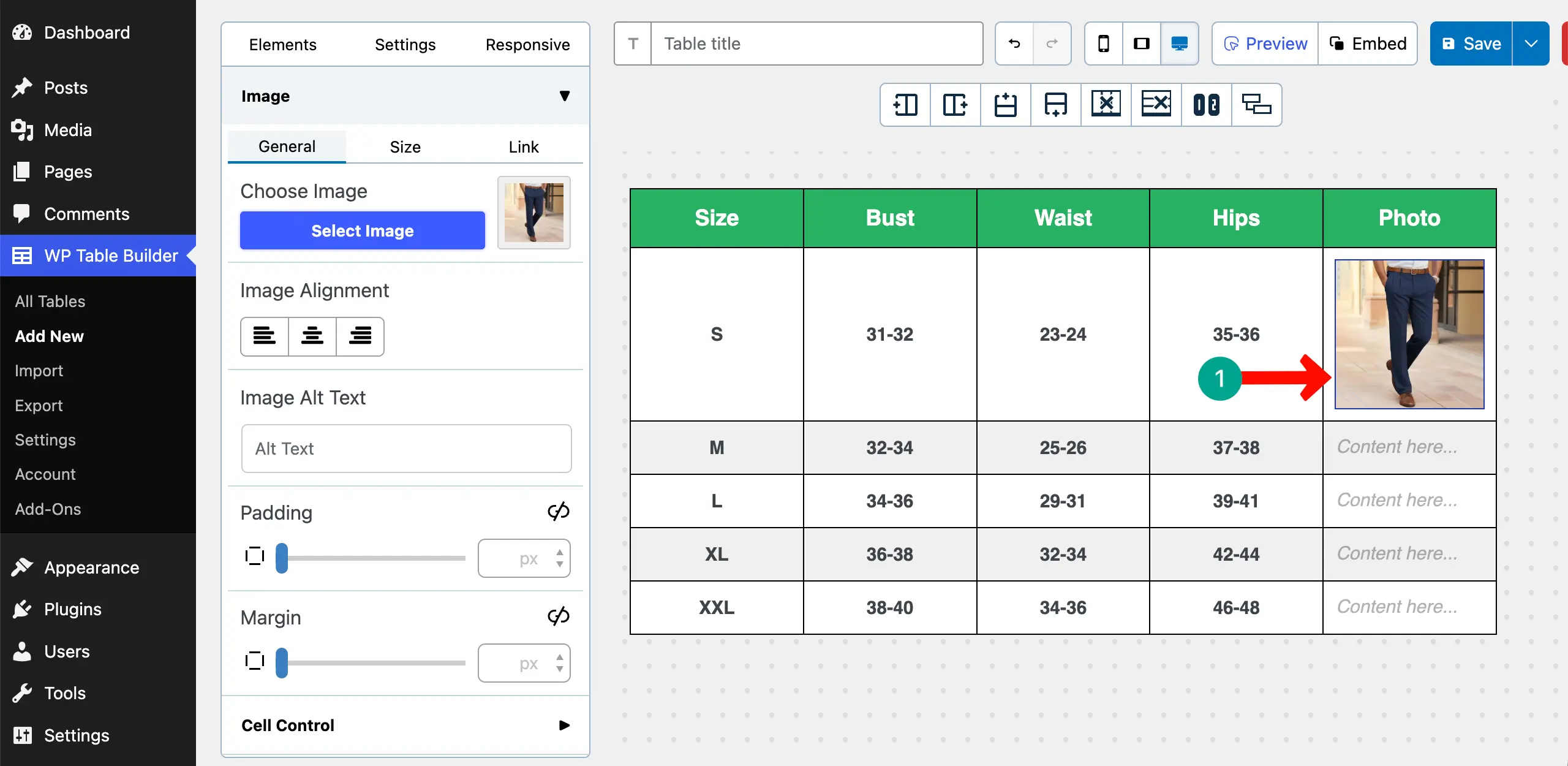This screenshot has height=766, width=1568.
Task: Click the Preview button
Action: (x=1265, y=44)
